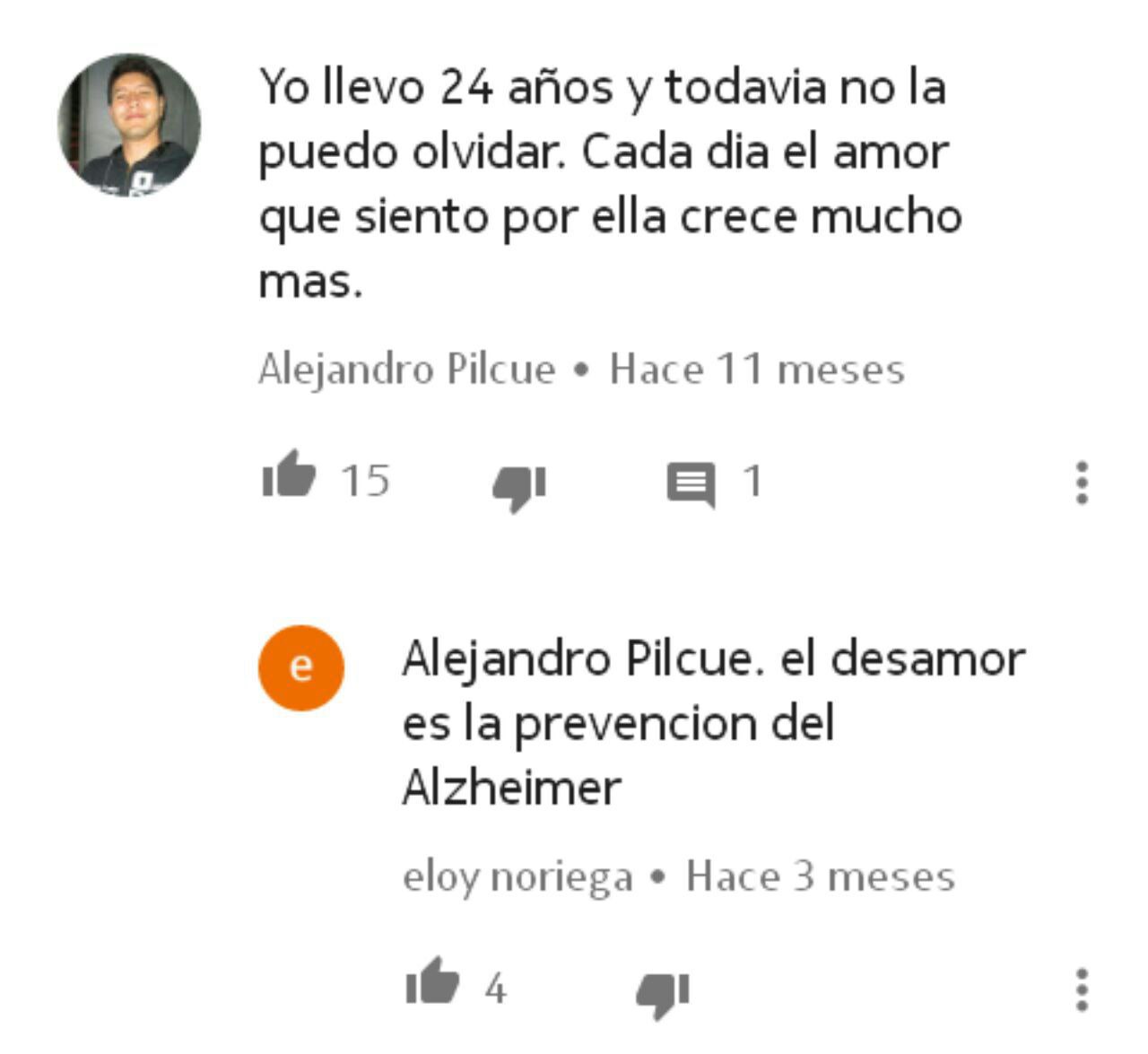Open three-dot menu for Alejandro Pilcue's comment
The image size is (1148, 1054).
1083,483
